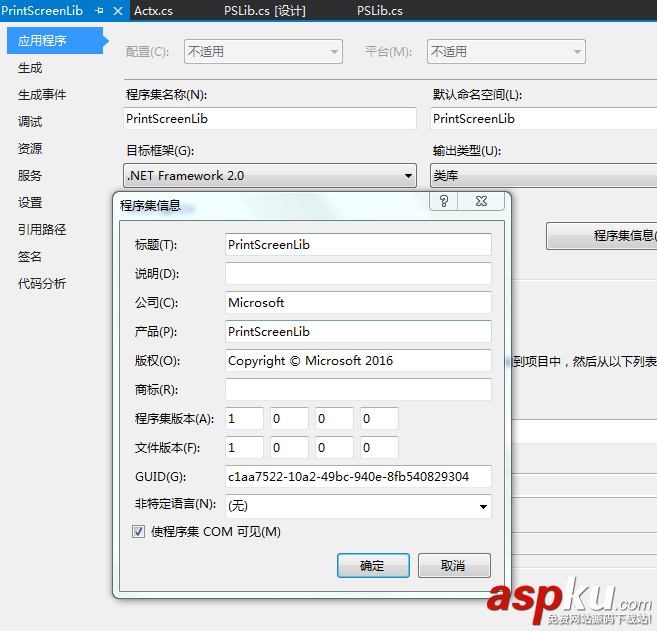Screen dimensions: 657x631
Task: Click the 程序集版本 minor number field
Action: point(290,419)
